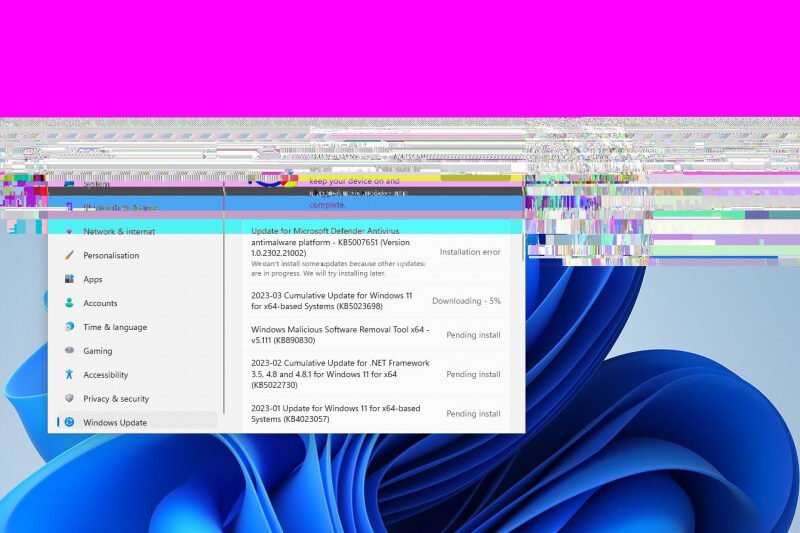Click Pending install status for KB5022730
800x533 pixels.
[473, 374]
